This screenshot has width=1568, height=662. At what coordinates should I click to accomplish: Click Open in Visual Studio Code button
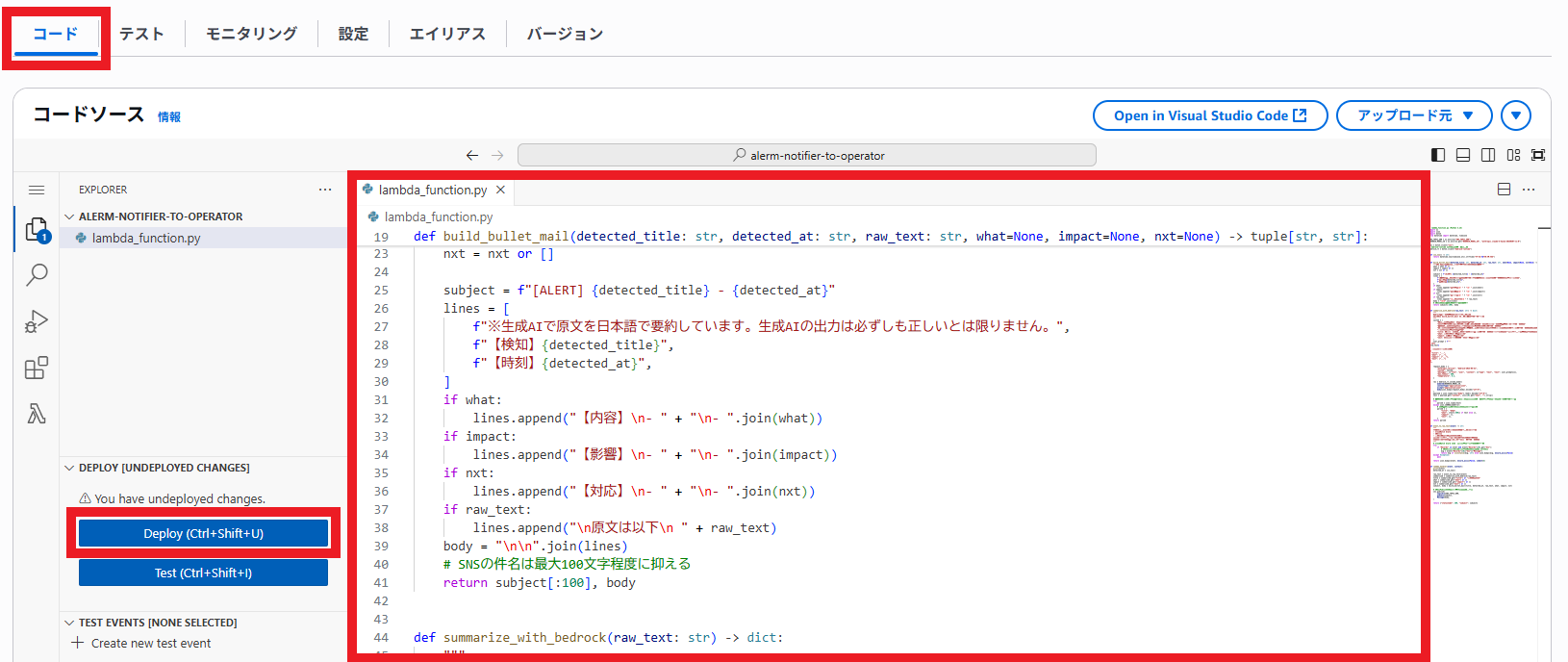[x=1209, y=115]
